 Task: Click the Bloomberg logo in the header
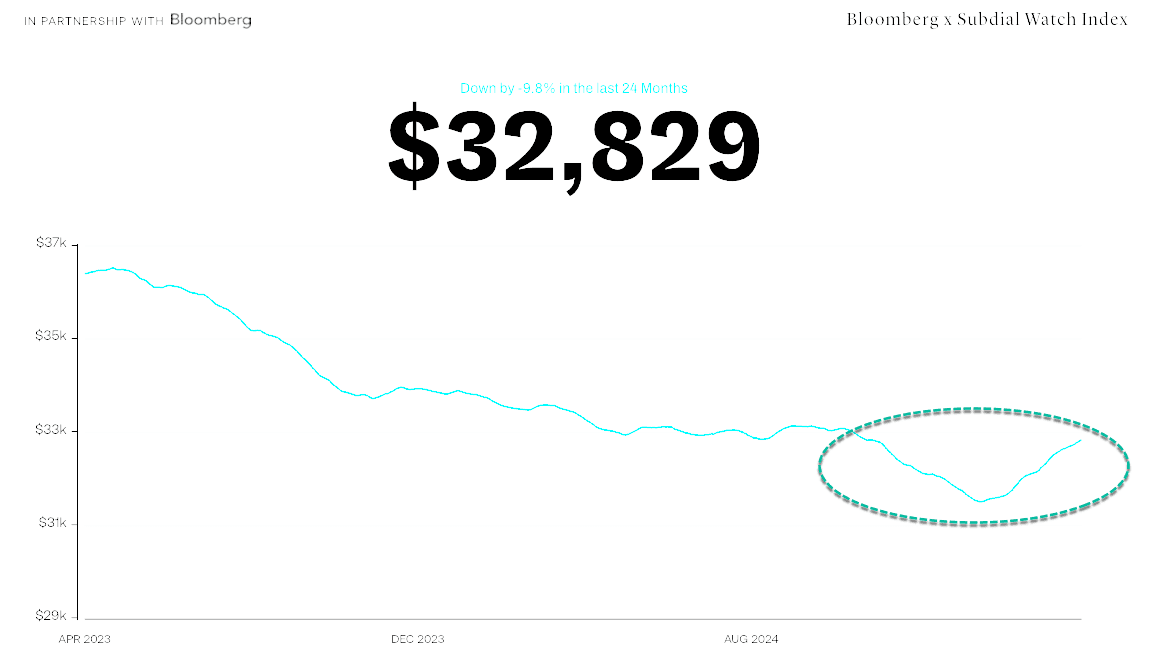(210, 20)
